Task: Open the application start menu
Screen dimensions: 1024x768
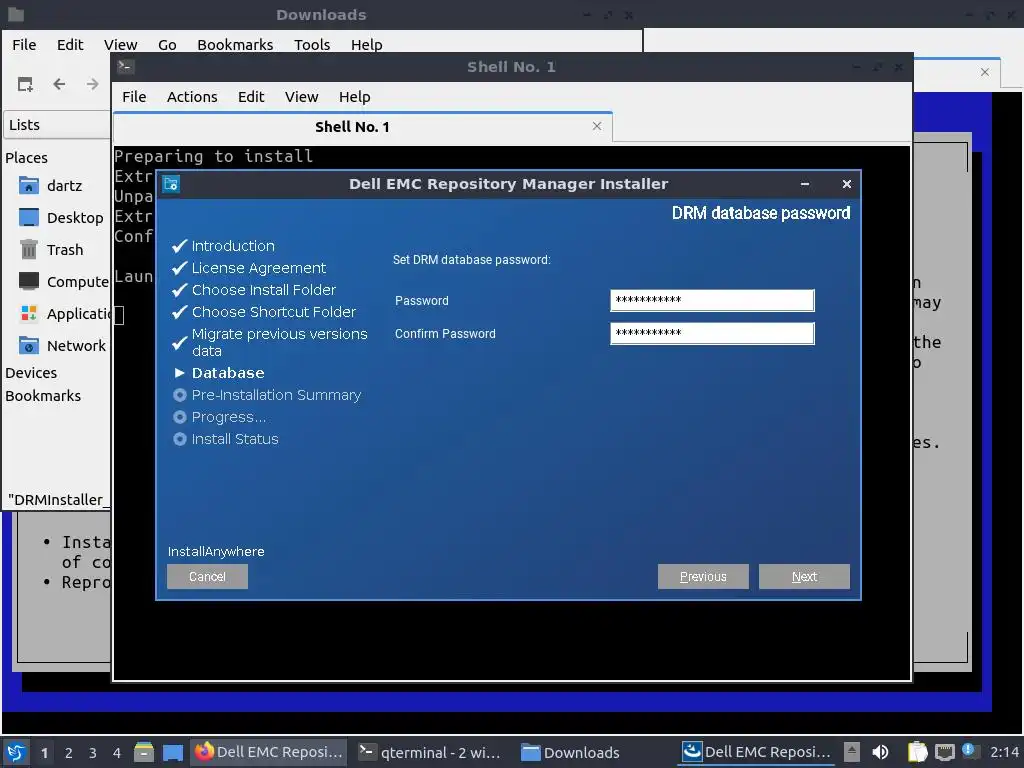Action: 16,752
